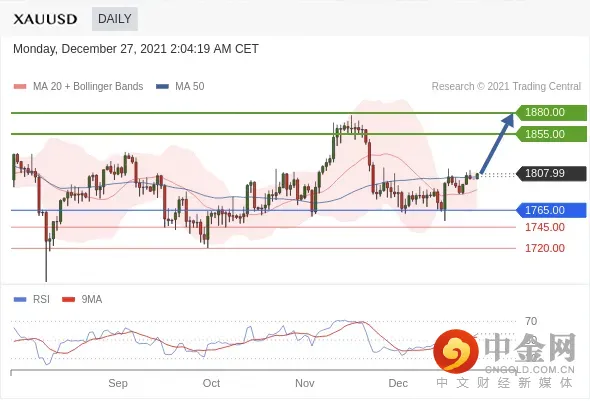The height and width of the screenshot is (401, 590).
Task: Click the 1720.00 support level label
Action: [x=545, y=248]
